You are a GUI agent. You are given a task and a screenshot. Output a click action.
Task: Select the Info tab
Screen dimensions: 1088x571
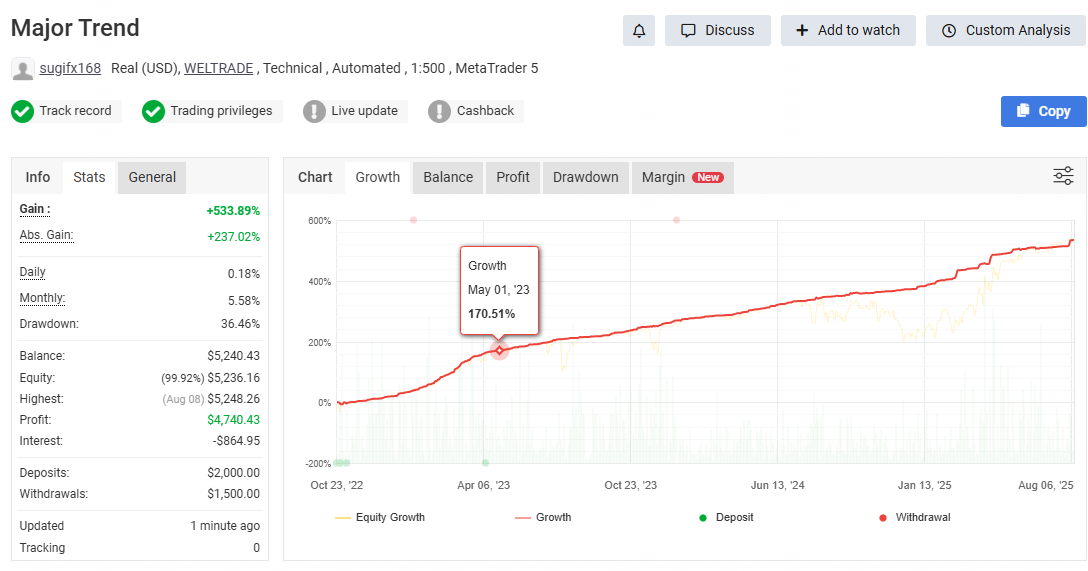pyautogui.click(x=37, y=177)
